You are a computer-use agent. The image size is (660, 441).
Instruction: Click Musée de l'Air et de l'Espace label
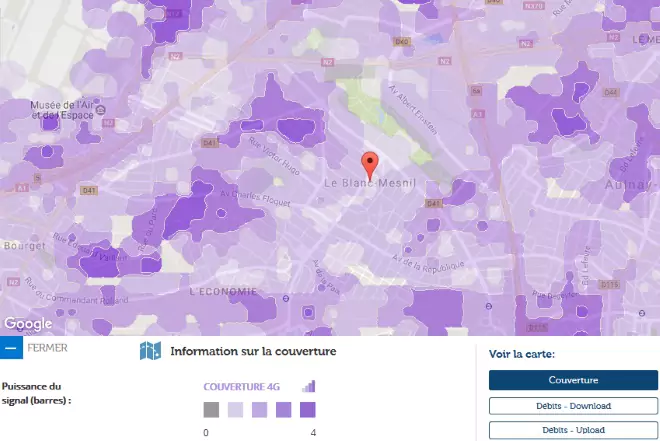(x=60, y=110)
